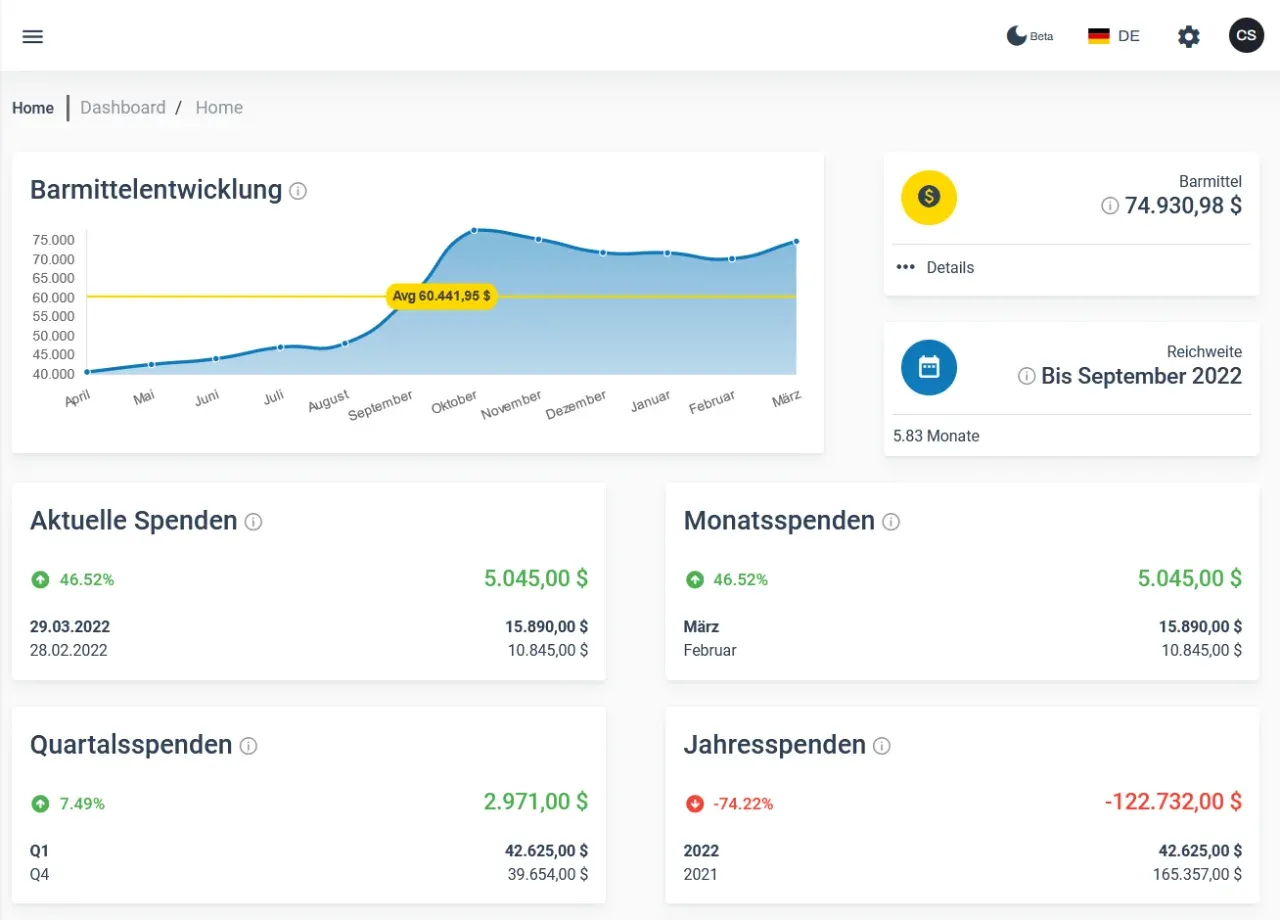Click info icon next to Aktuelle Spenden

coord(254,522)
